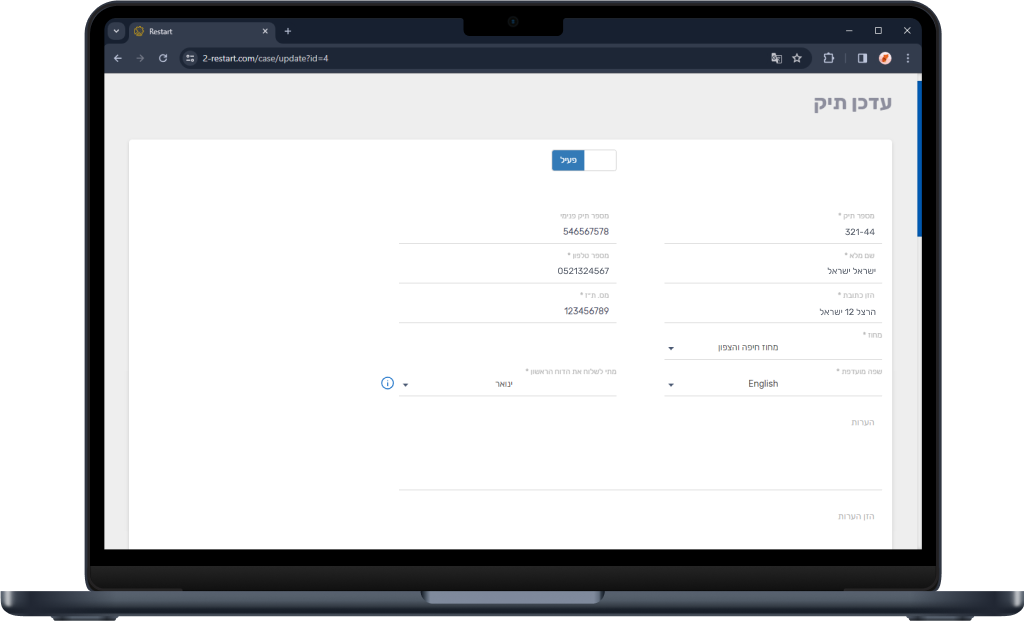Click the browser forward arrow
Screen dimensions: 1024x621
[x=140, y=58]
